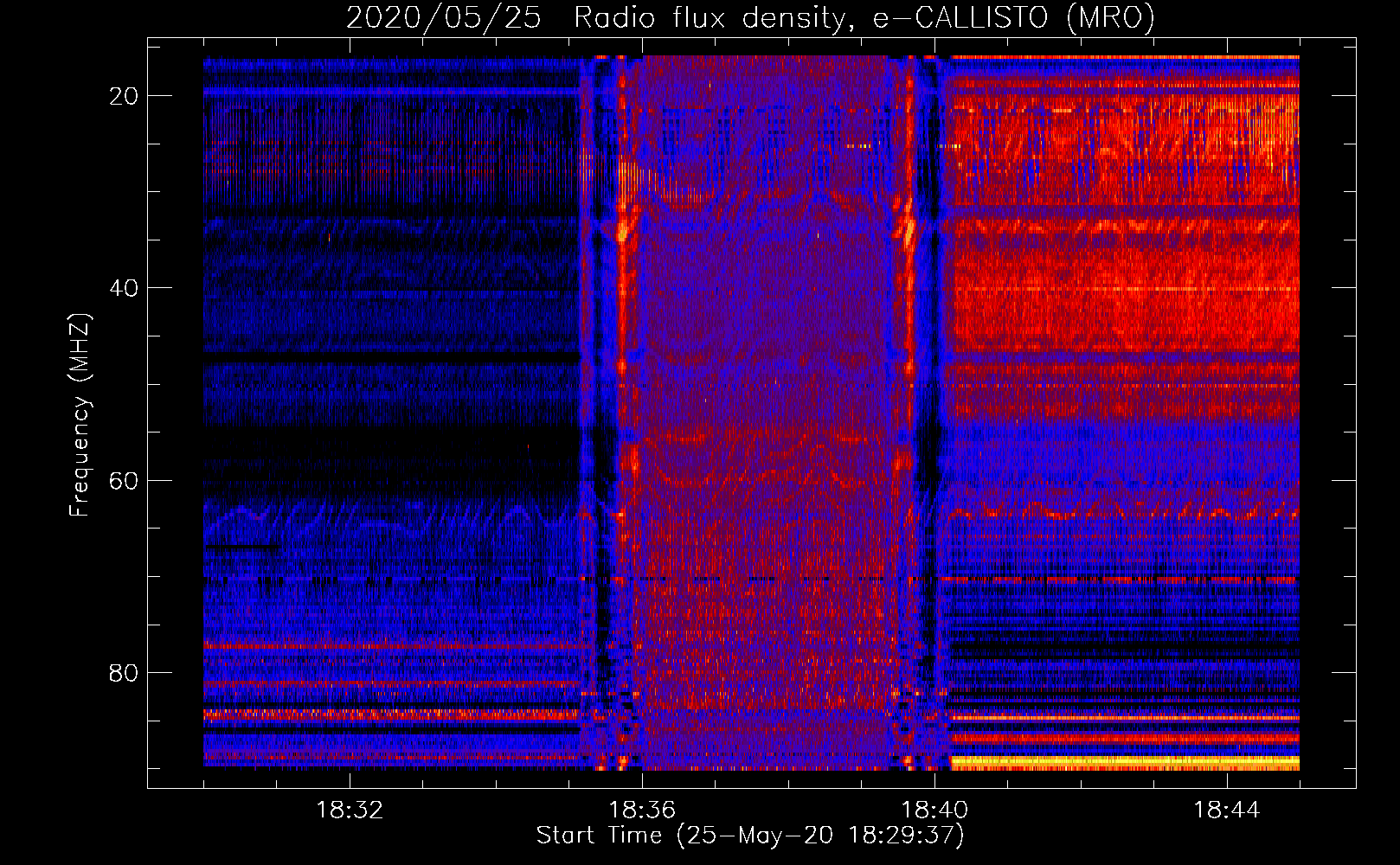Image resolution: width=1400 pixels, height=865 pixels.
Task: Select the 'Frequency (MHZ)' y-axis label
Action: tap(80, 416)
